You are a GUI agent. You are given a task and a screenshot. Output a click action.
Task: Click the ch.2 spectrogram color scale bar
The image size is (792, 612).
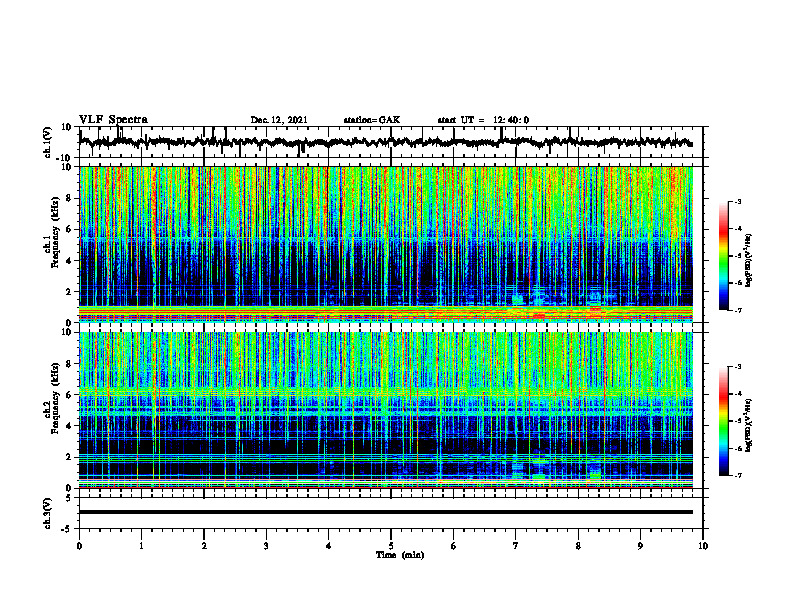pyautogui.click(x=724, y=421)
